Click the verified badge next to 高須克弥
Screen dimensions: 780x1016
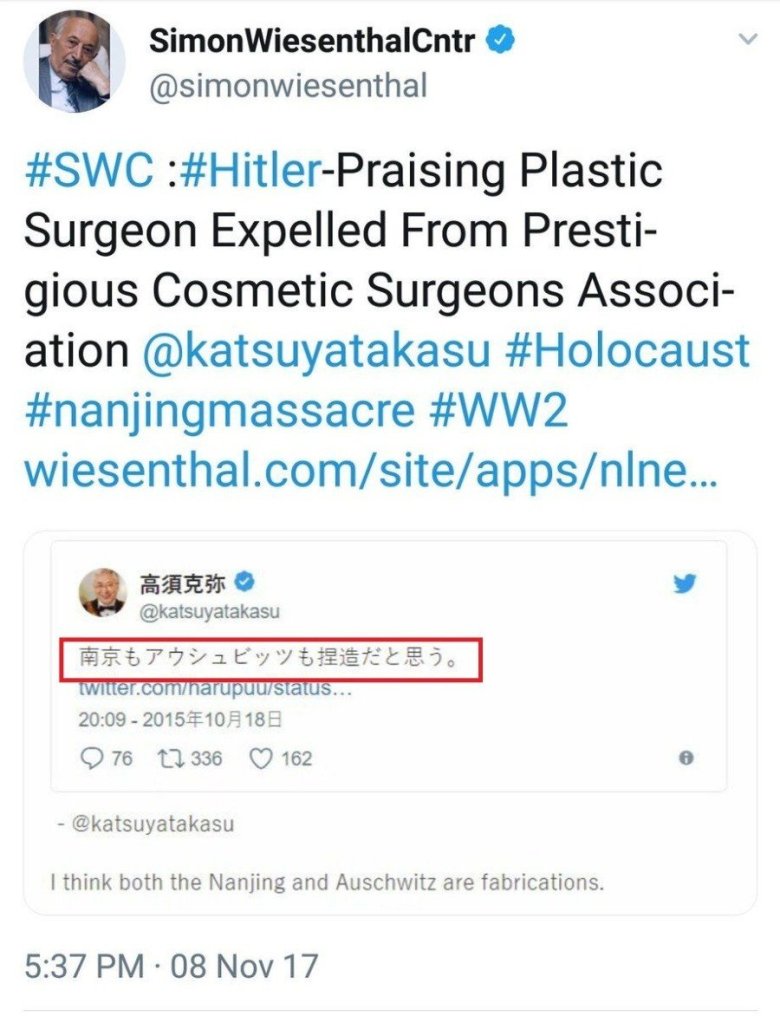click(x=244, y=582)
